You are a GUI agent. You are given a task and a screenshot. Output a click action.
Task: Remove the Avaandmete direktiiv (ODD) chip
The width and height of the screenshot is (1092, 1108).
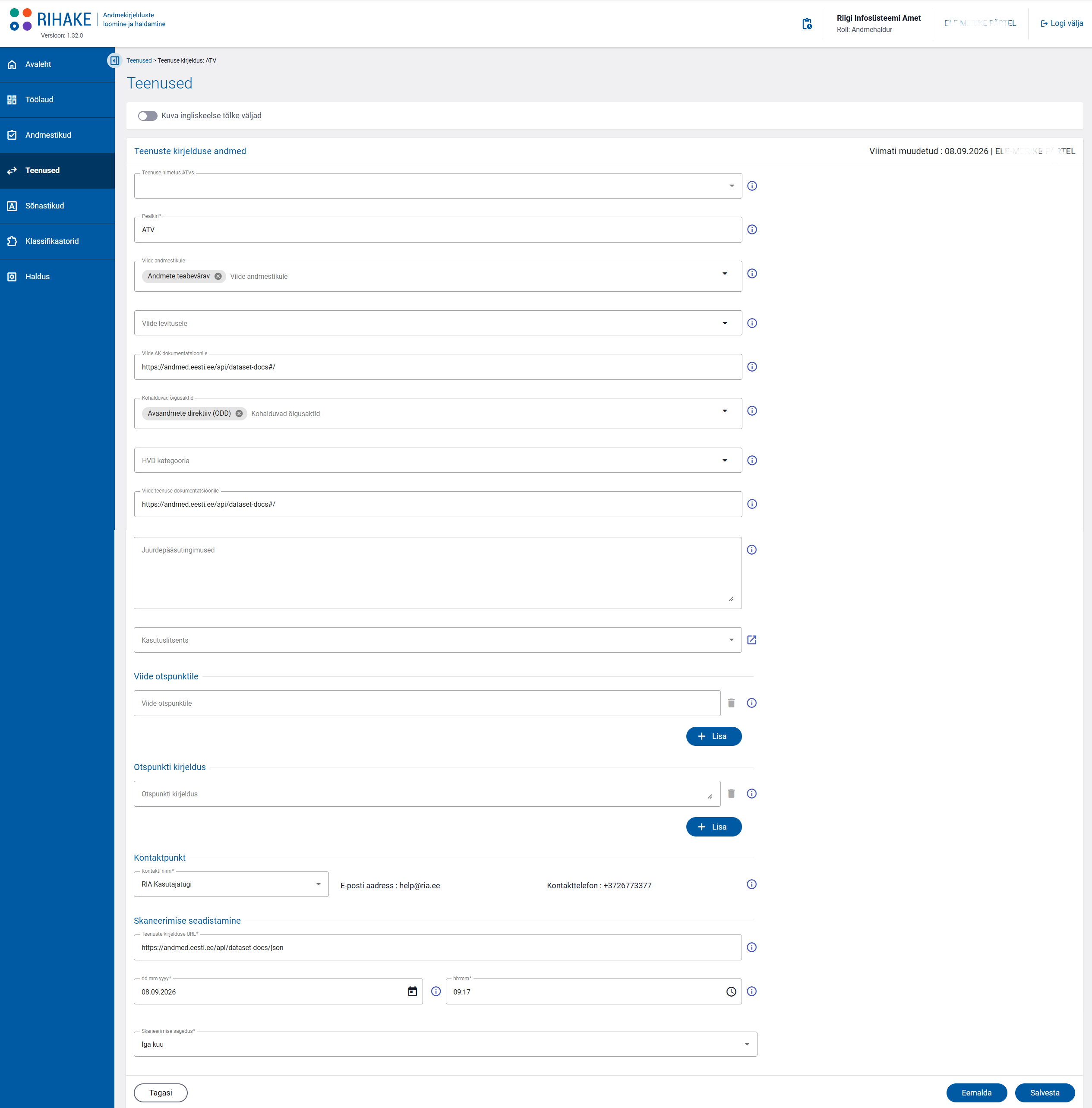tap(239, 413)
